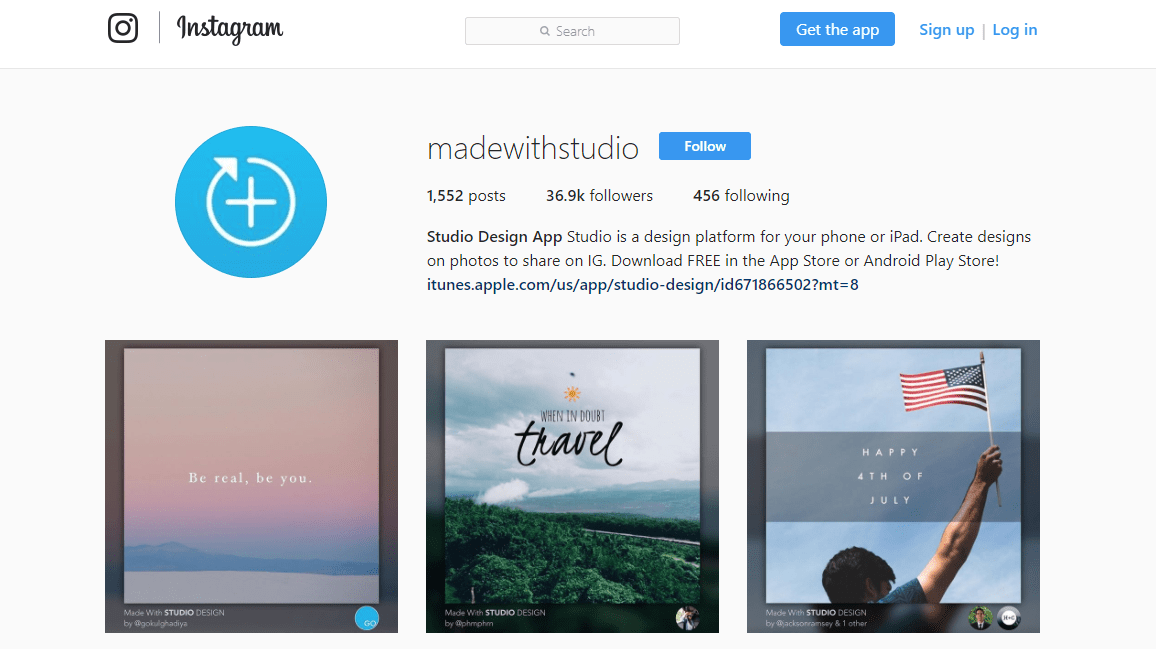Click the Instagram wordmark logo
This screenshot has height=649, width=1156.
tap(229, 30)
